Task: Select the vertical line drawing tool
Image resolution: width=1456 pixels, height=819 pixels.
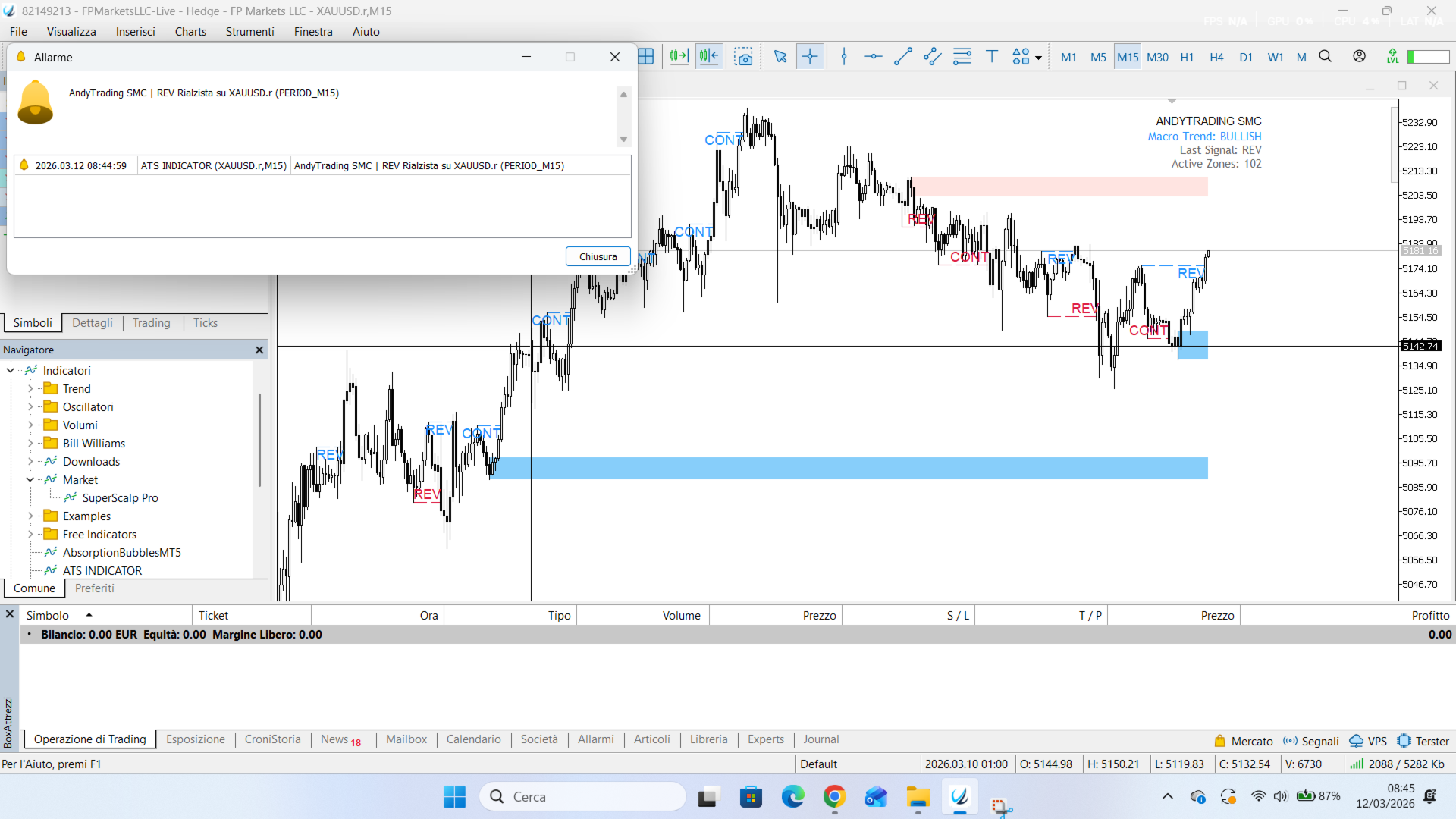Action: click(844, 57)
